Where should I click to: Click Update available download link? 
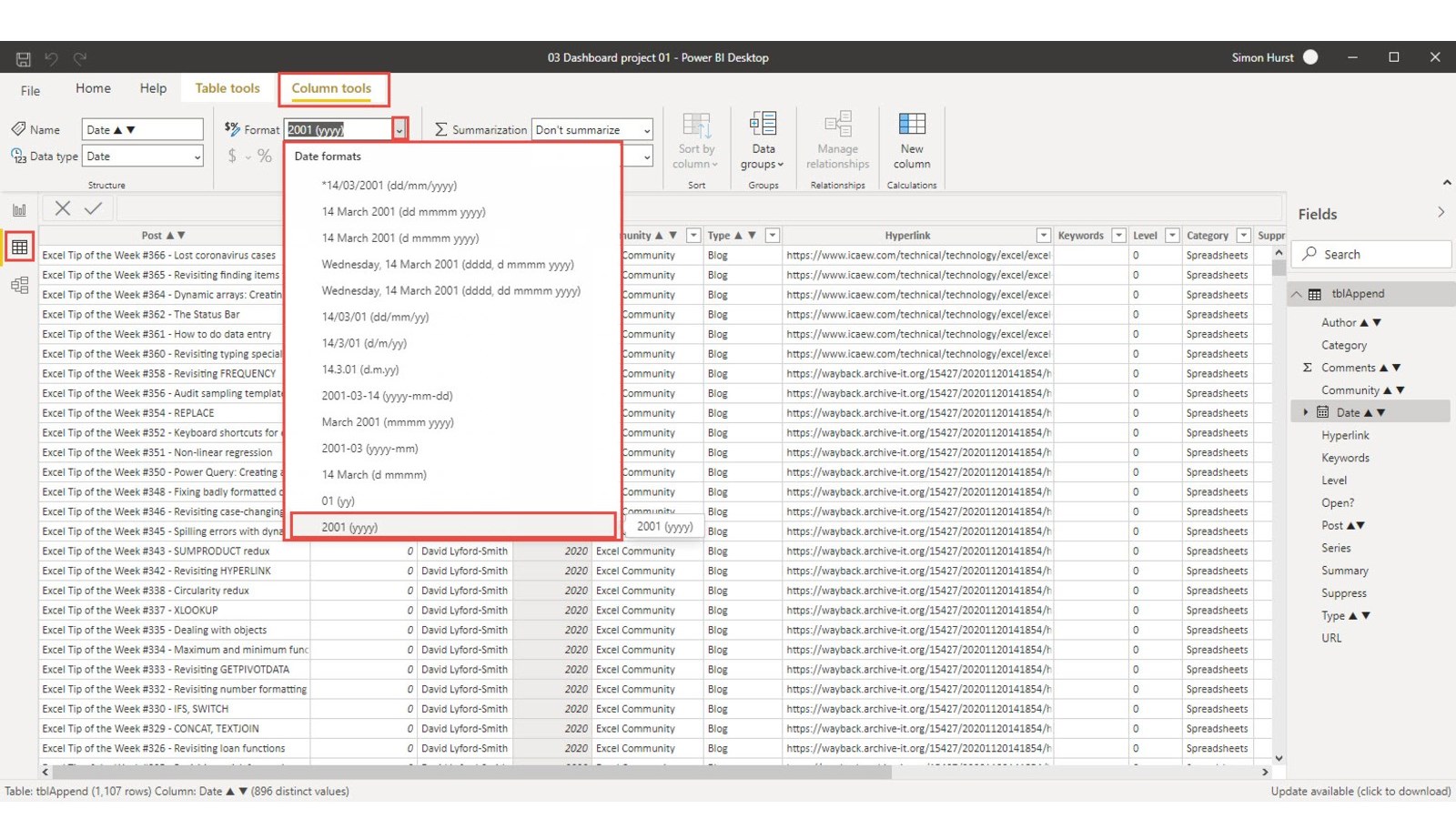(1360, 792)
